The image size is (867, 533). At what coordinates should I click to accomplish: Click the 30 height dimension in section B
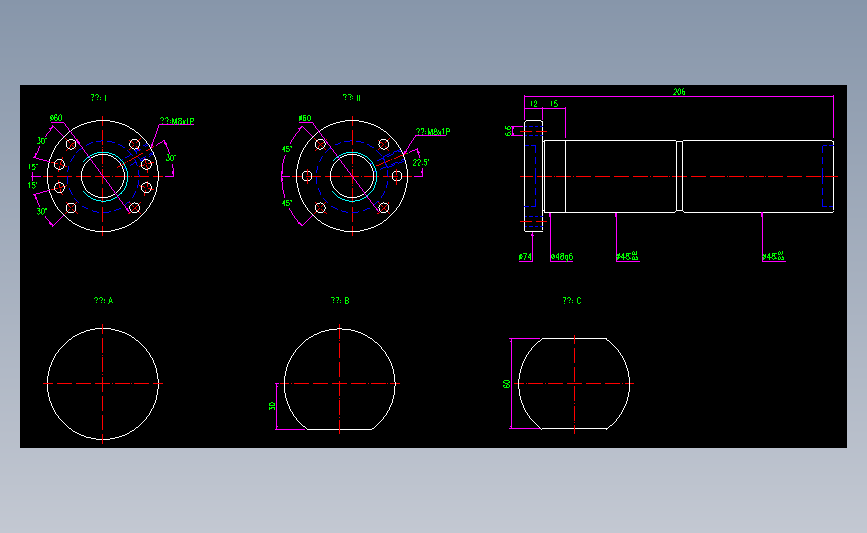point(272,406)
